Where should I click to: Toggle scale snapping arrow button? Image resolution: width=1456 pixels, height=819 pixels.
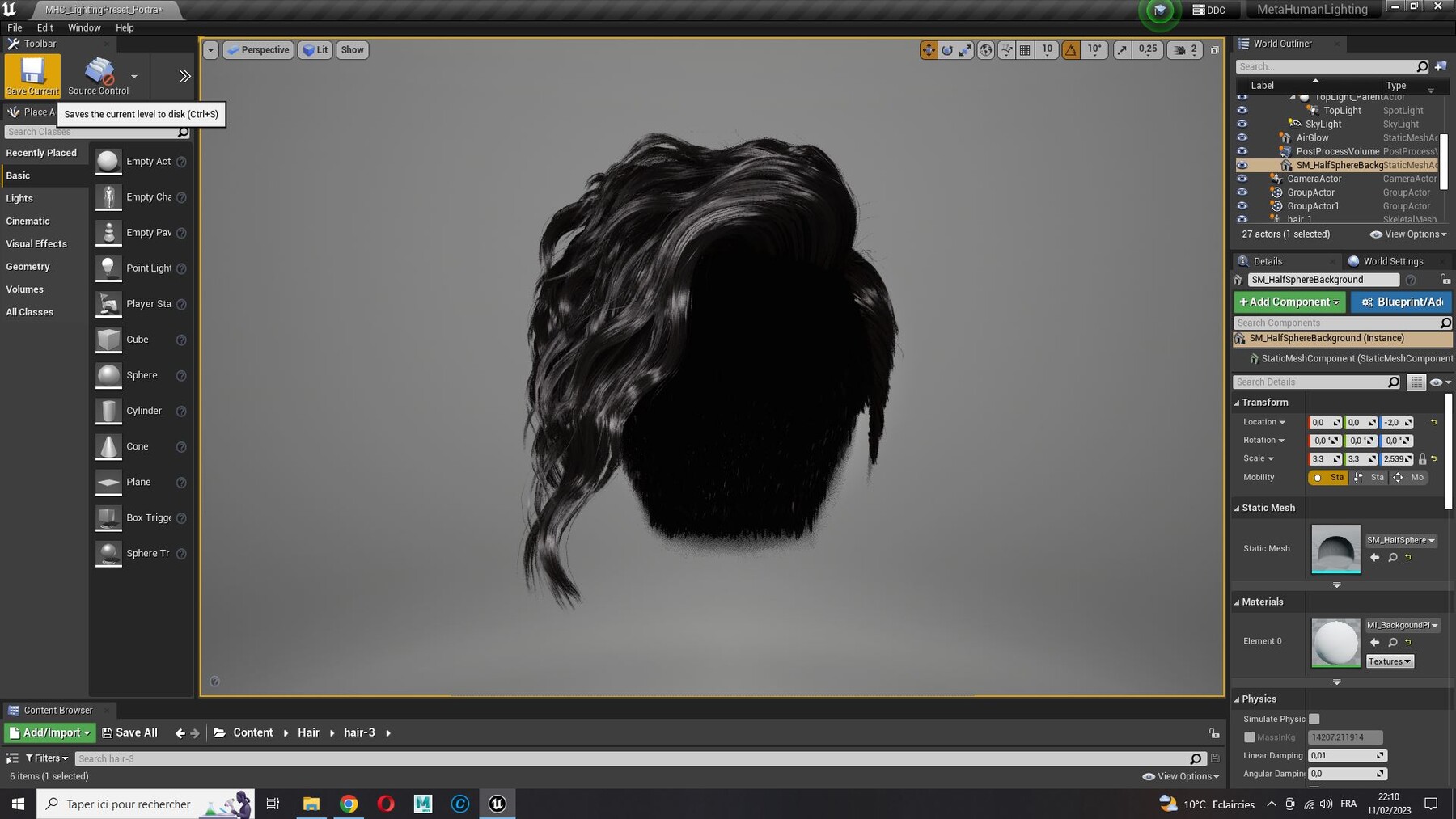coord(1122,50)
